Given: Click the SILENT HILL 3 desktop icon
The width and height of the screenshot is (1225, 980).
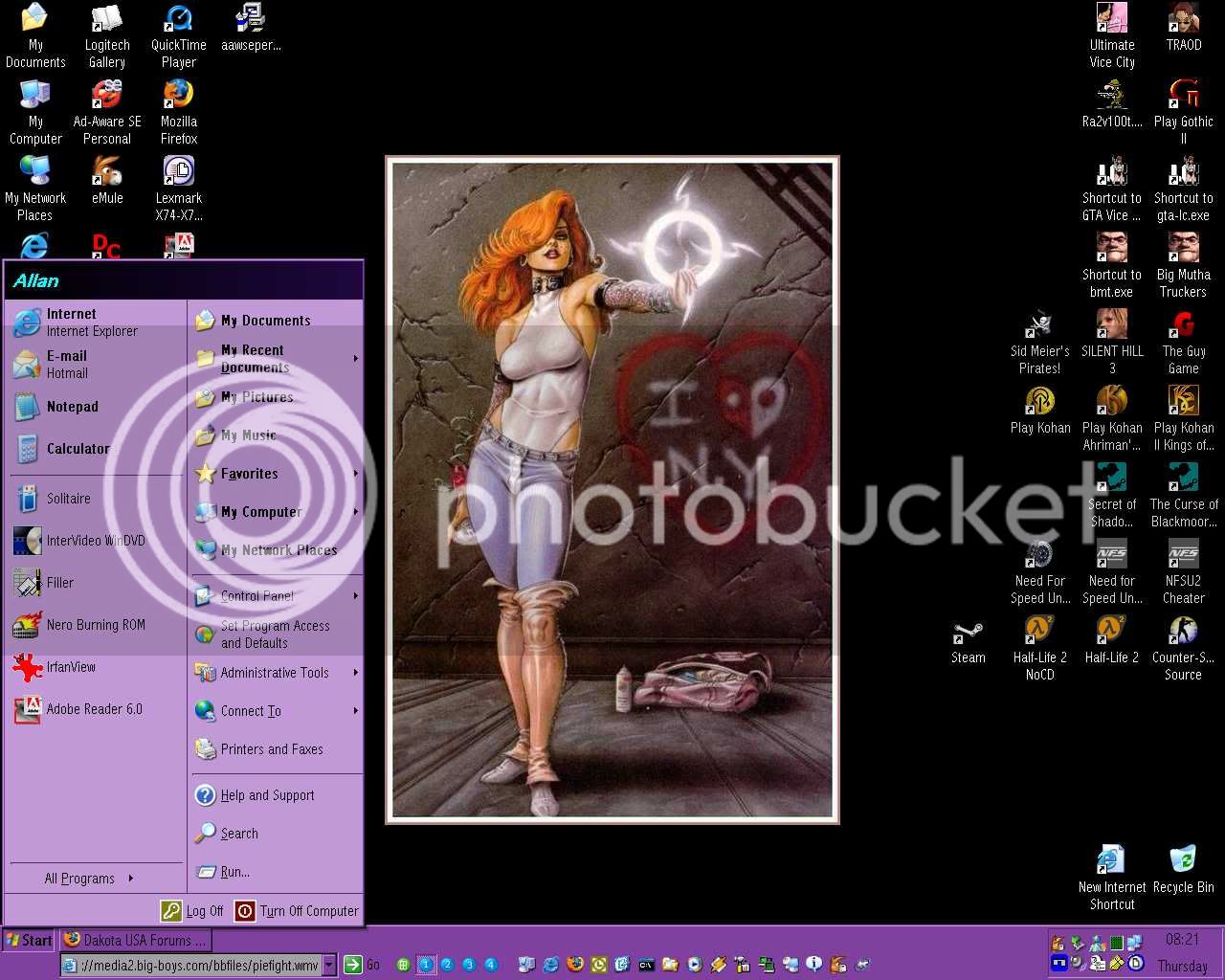Looking at the screenshot, I should tap(1112, 343).
